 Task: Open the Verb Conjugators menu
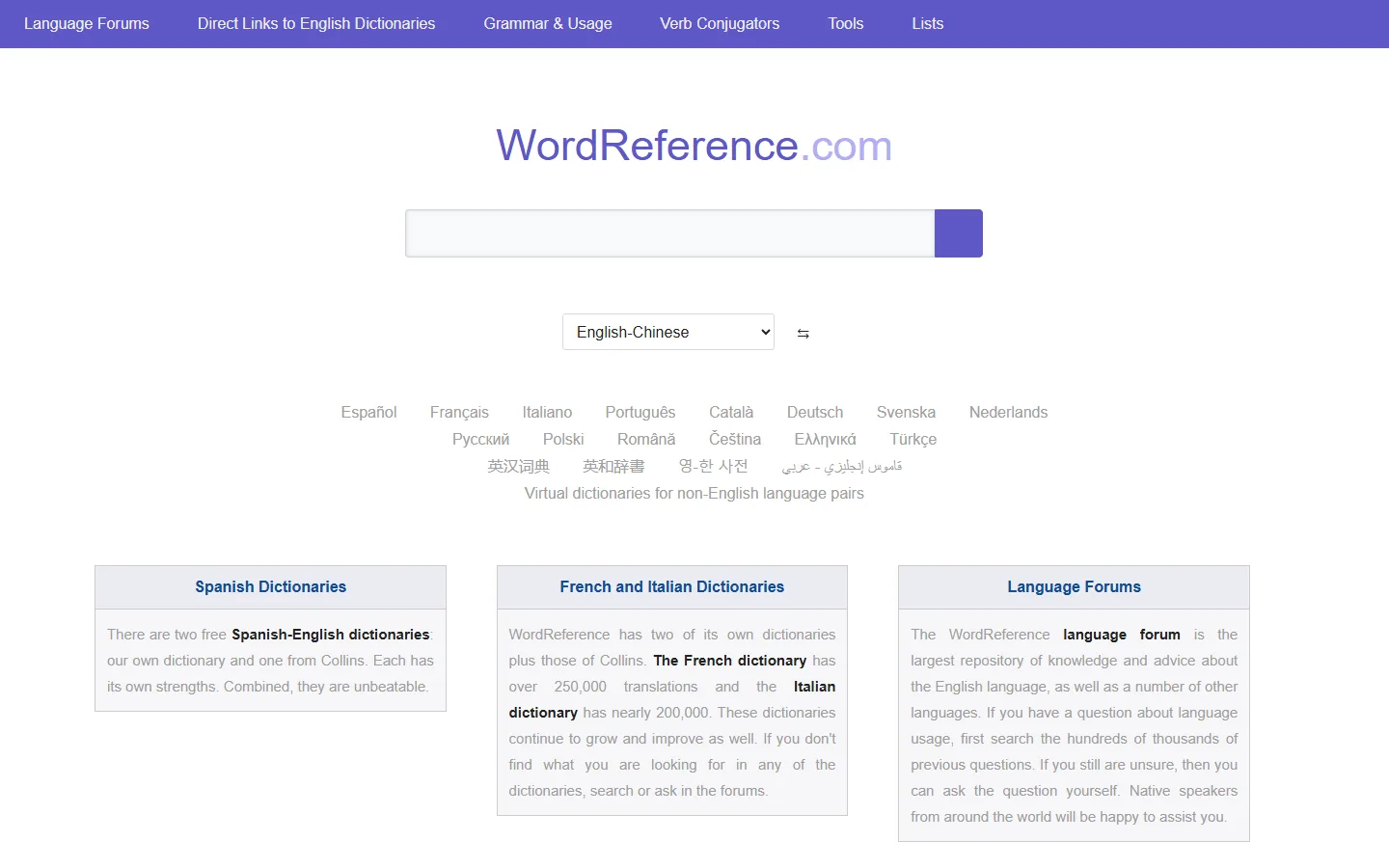pyautogui.click(x=720, y=23)
